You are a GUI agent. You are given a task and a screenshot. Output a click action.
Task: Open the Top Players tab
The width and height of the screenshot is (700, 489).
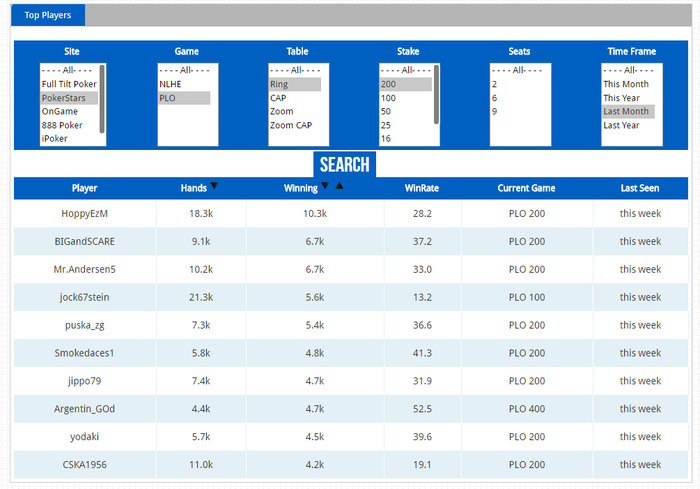(48, 15)
